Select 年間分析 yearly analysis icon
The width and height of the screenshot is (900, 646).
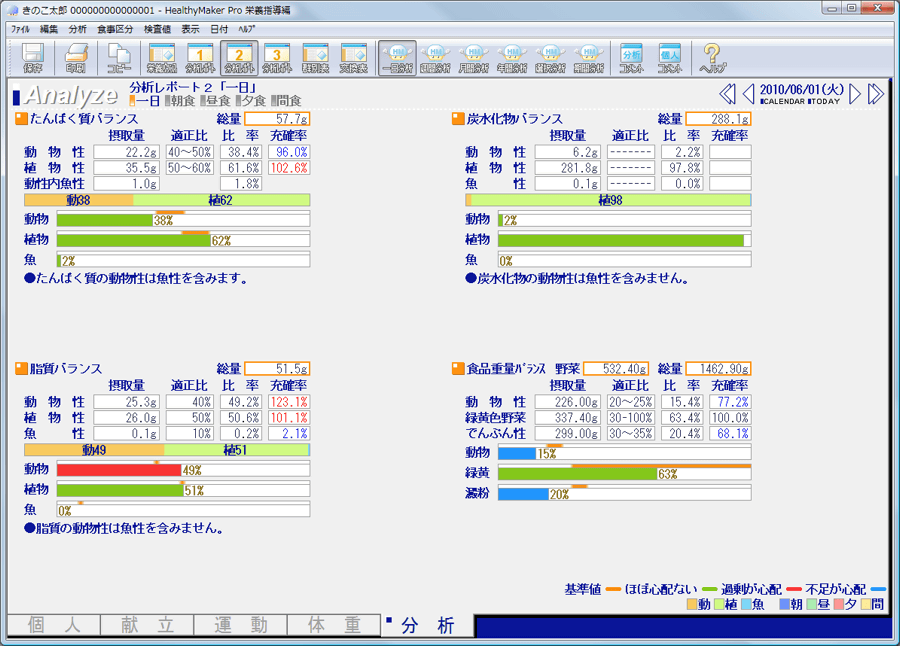coord(512,58)
